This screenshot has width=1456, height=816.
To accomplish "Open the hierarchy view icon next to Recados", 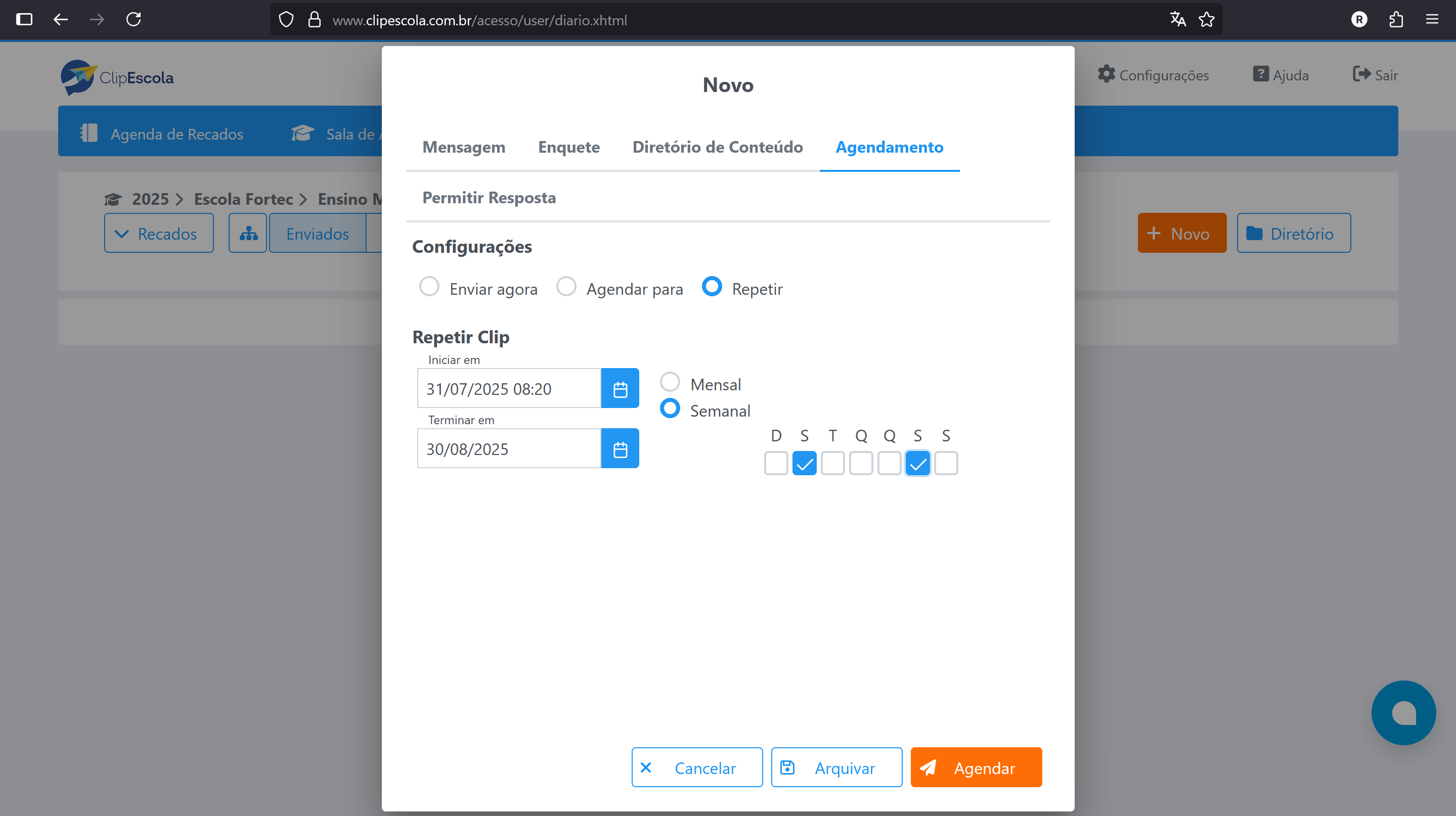I will click(x=247, y=232).
